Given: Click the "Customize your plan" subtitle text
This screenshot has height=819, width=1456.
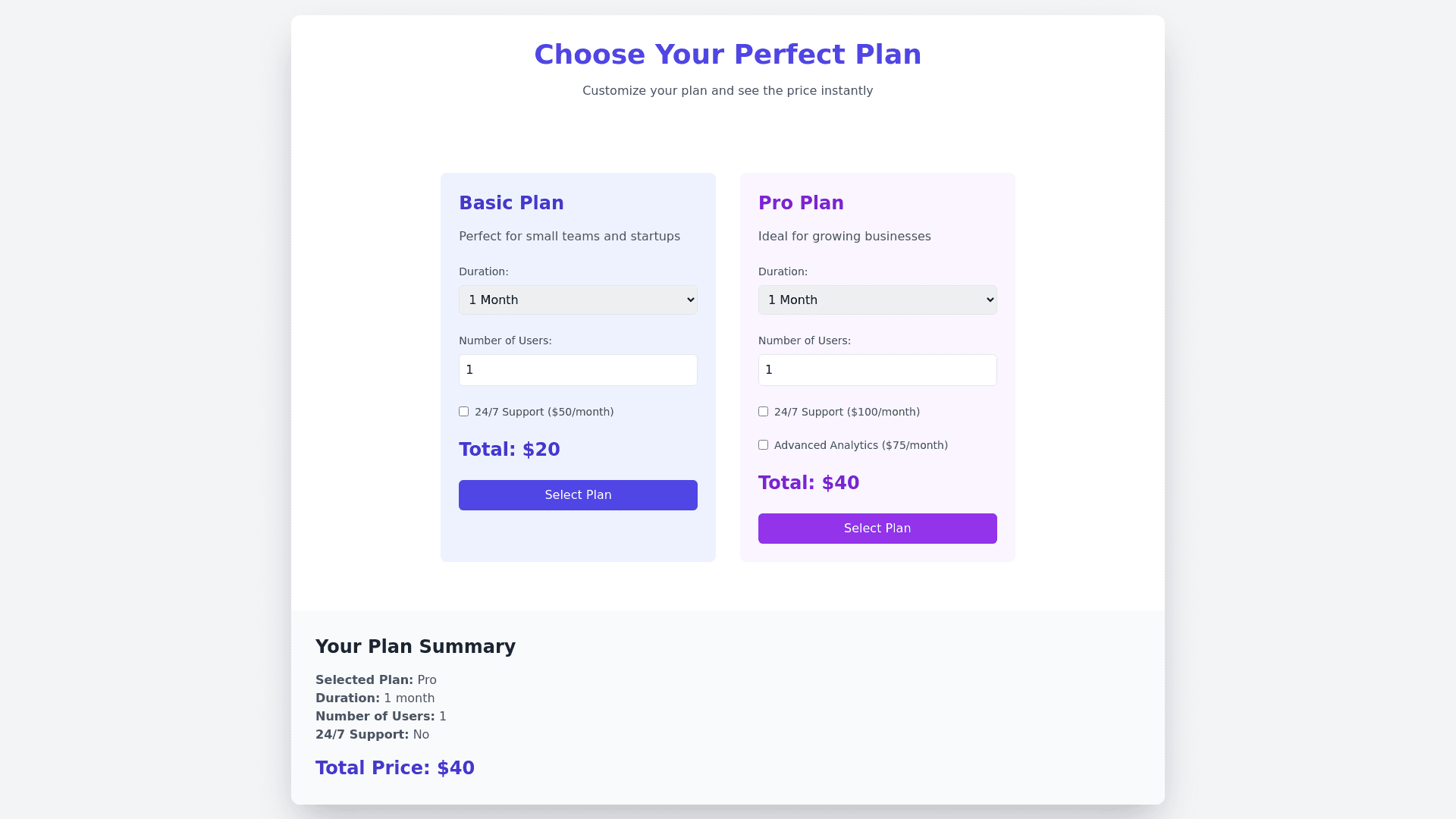Looking at the screenshot, I should pyautogui.click(x=727, y=91).
